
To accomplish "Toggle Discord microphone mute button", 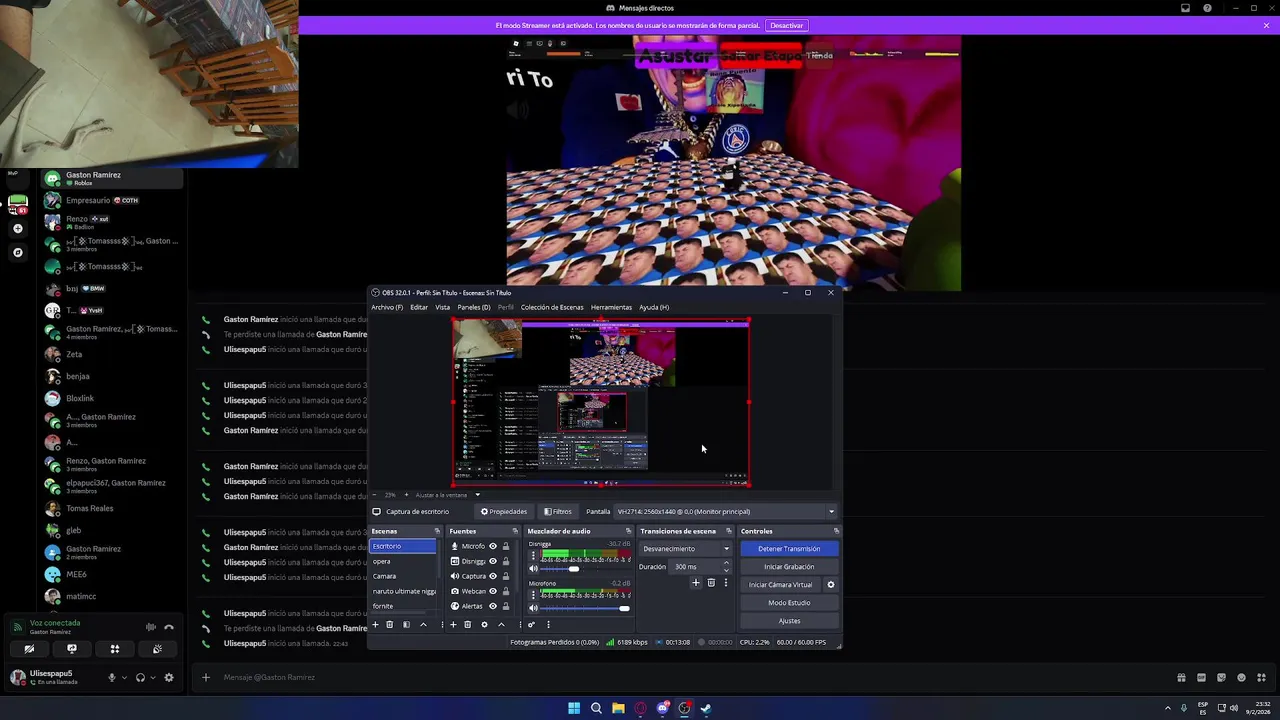I will 112,677.
